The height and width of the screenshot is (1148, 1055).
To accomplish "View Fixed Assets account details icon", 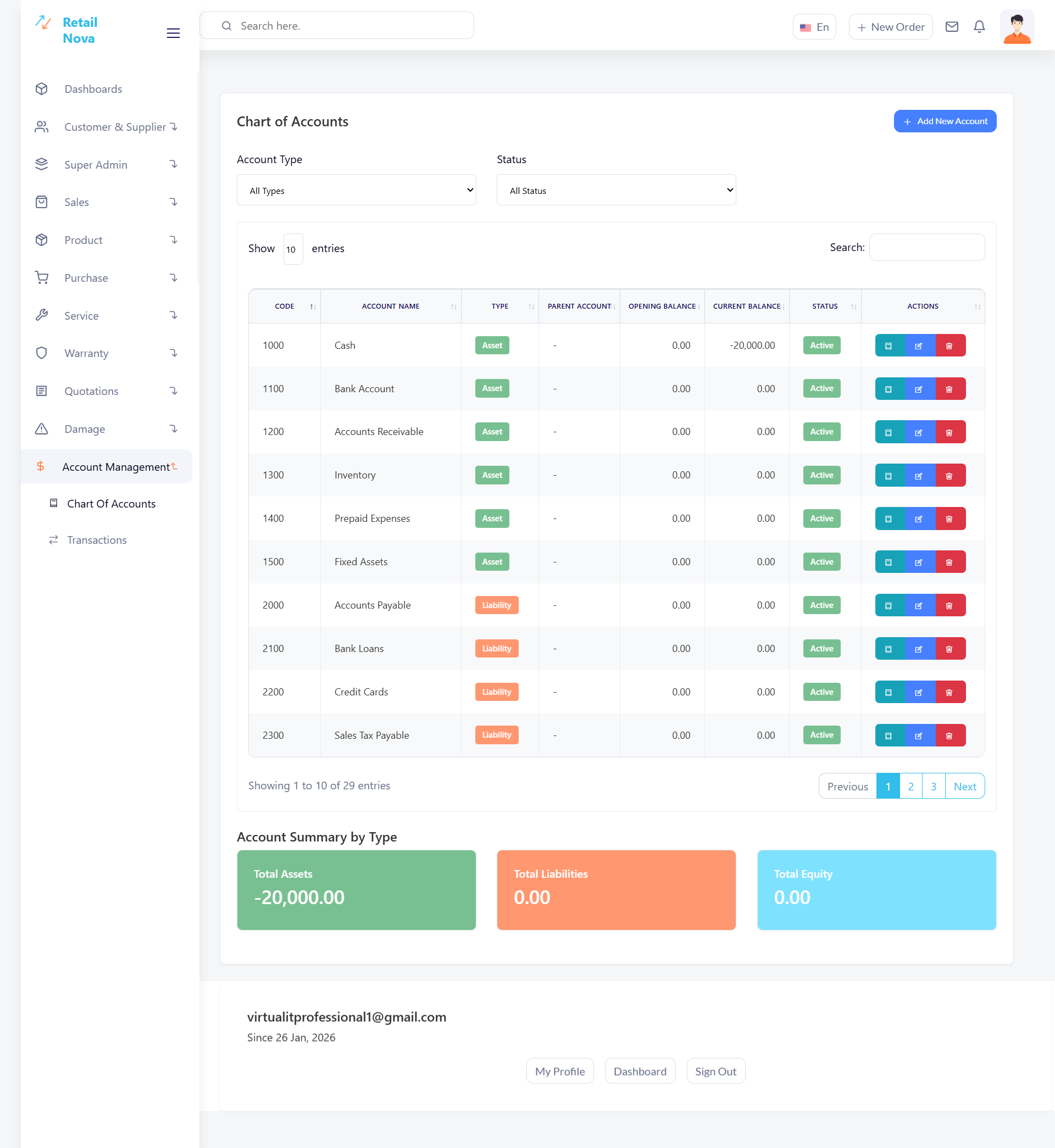I will [889, 562].
